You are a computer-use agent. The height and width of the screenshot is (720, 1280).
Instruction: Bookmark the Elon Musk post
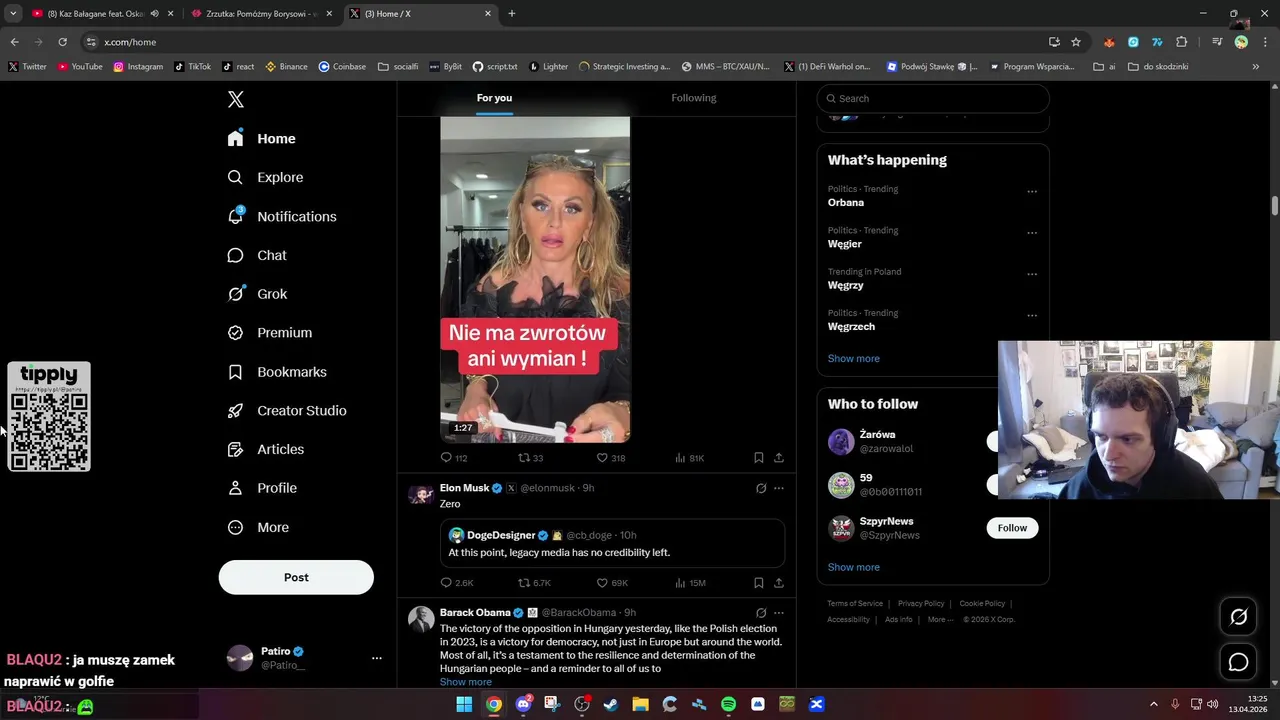click(758, 583)
